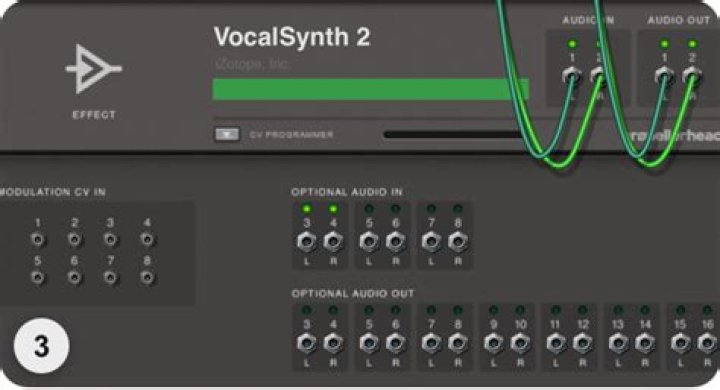
Task: Click Optional Audio In jack 5 L
Action: tap(369, 242)
